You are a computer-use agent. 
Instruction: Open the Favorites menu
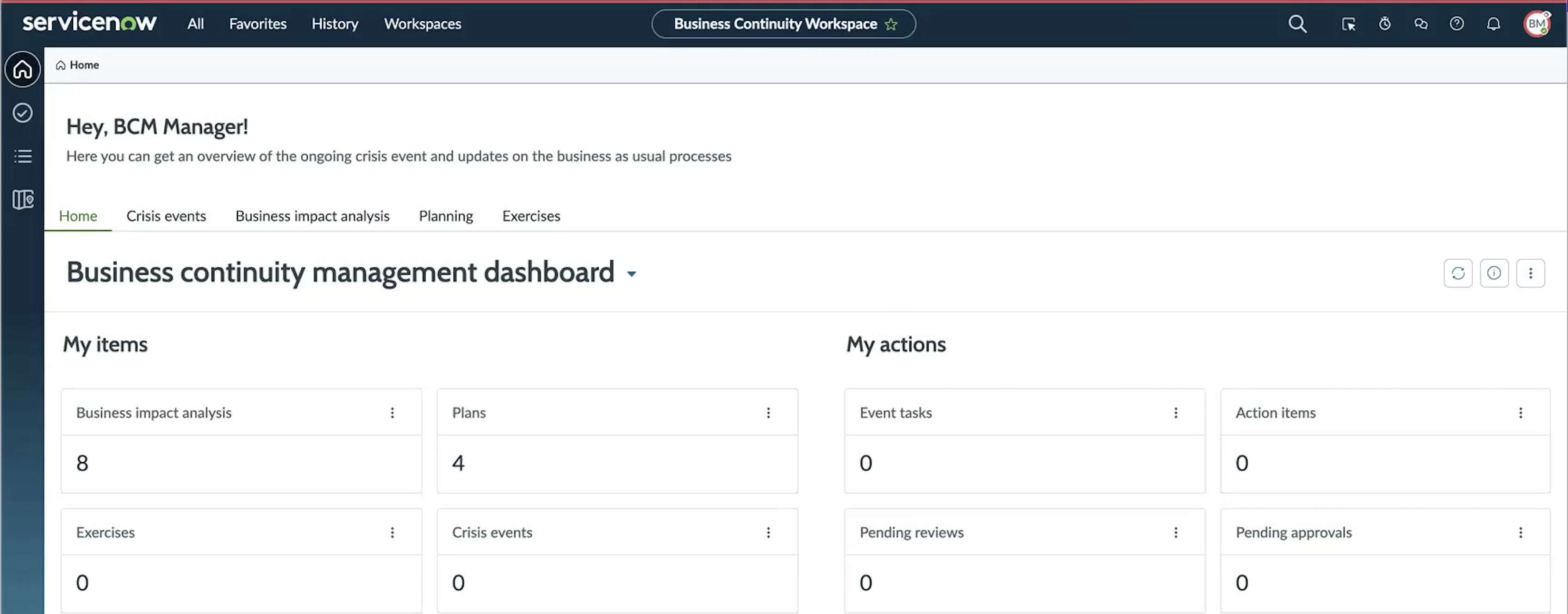(257, 24)
